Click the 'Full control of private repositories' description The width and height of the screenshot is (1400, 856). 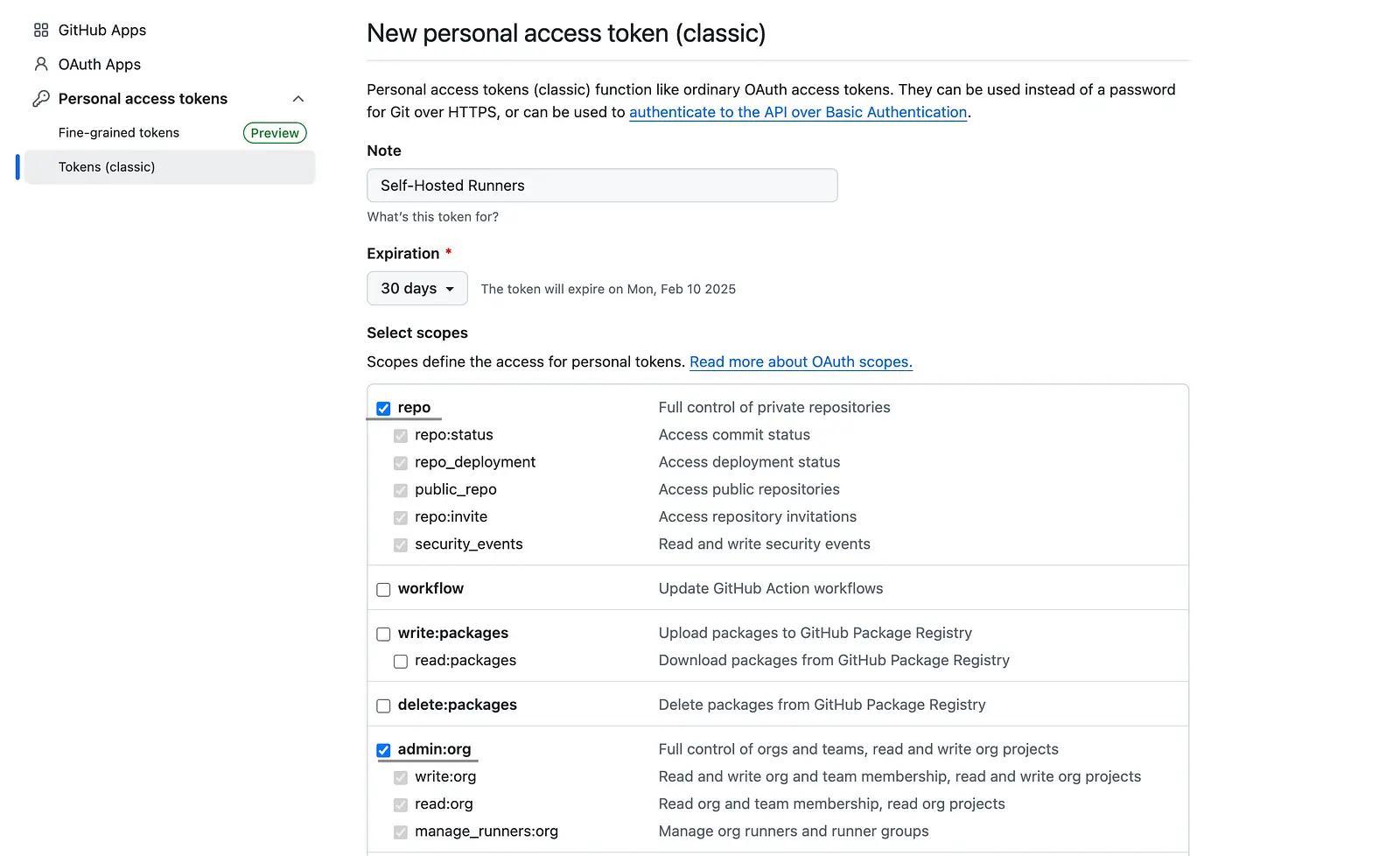tap(774, 408)
